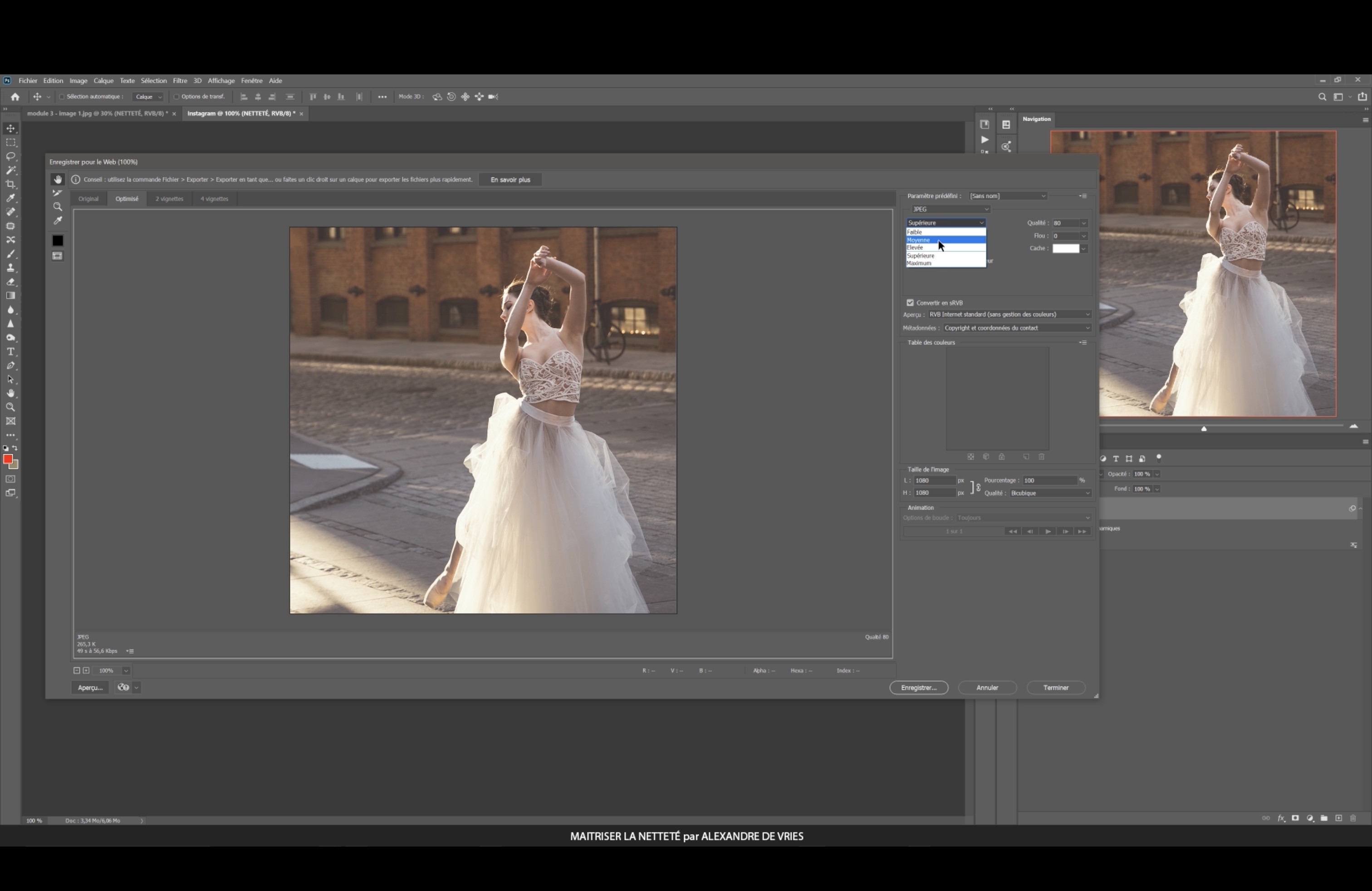Image resolution: width=1372 pixels, height=891 pixels.
Task: Toggle Sélection automatique checkbox
Action: (62, 97)
